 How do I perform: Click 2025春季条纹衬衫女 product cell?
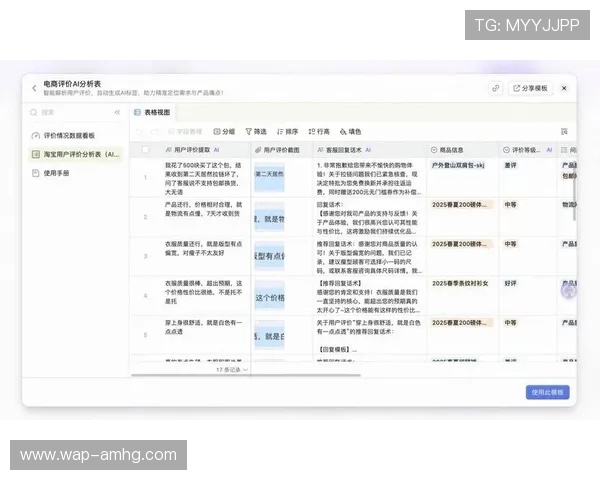point(460,284)
